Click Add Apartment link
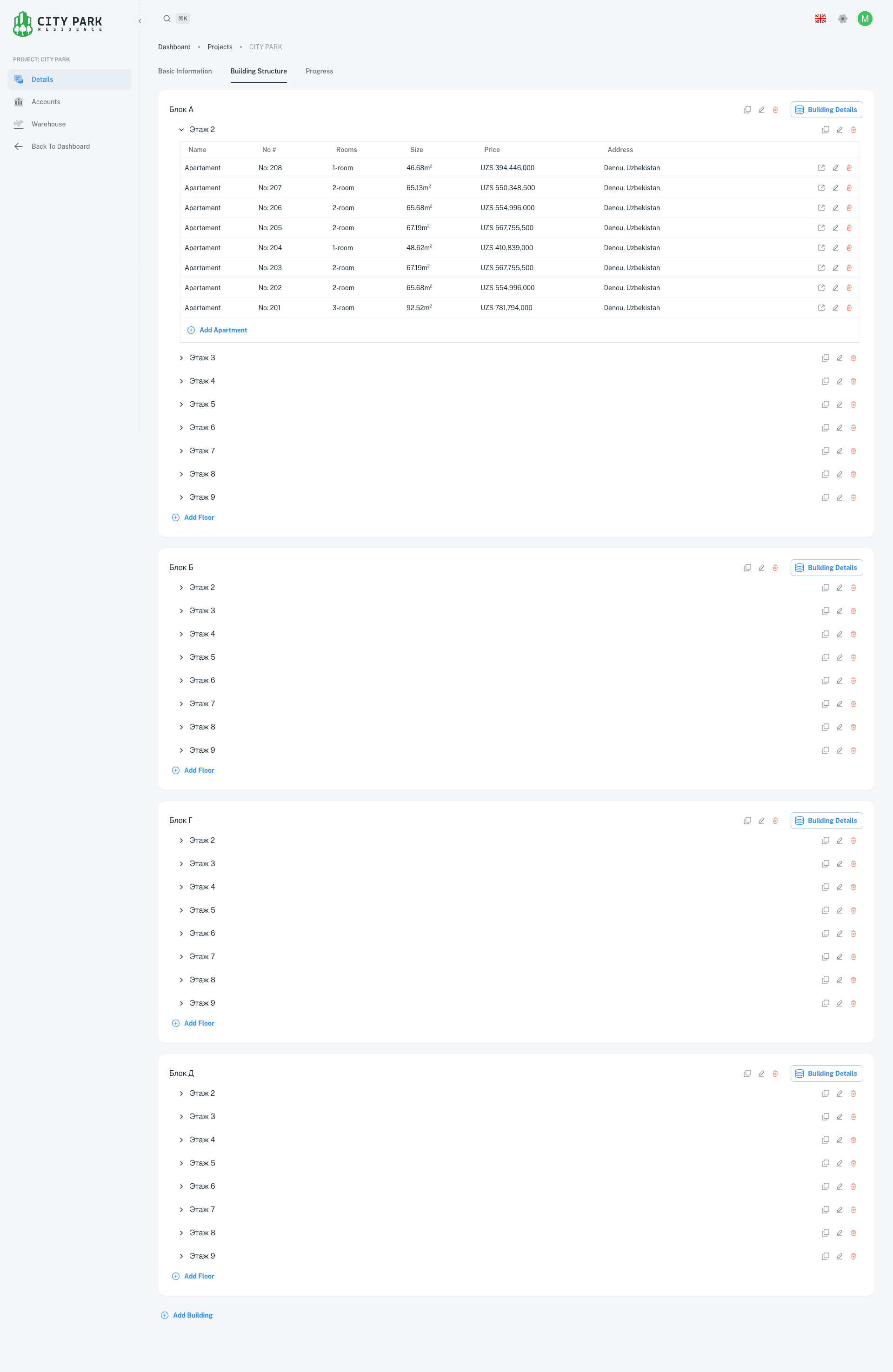This screenshot has width=893, height=1372. pos(223,330)
